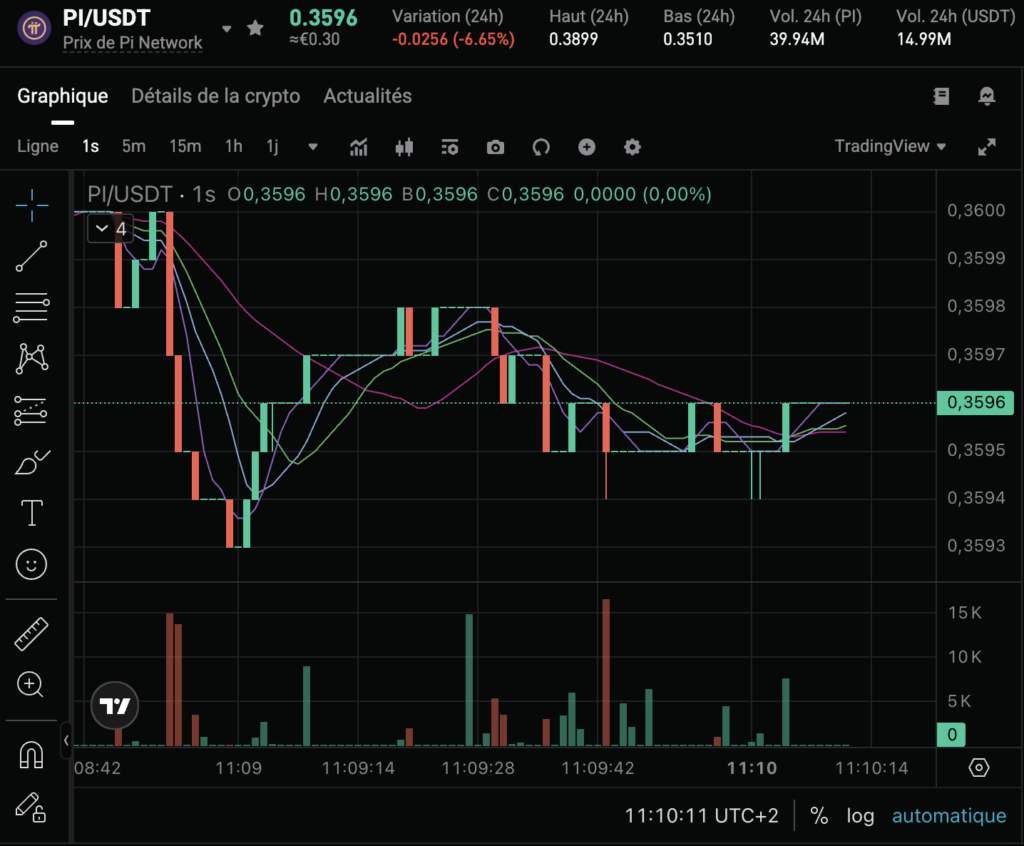Screen dimensions: 1024x846
Task: Open the Fibonacci retracement tool
Action: 31,307
